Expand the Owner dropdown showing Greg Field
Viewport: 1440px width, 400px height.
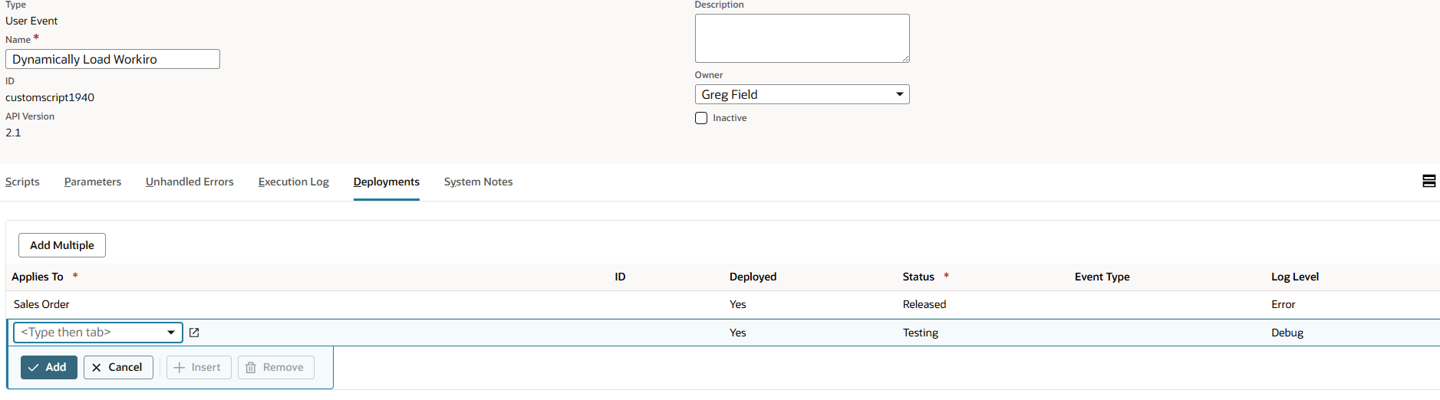point(801,95)
